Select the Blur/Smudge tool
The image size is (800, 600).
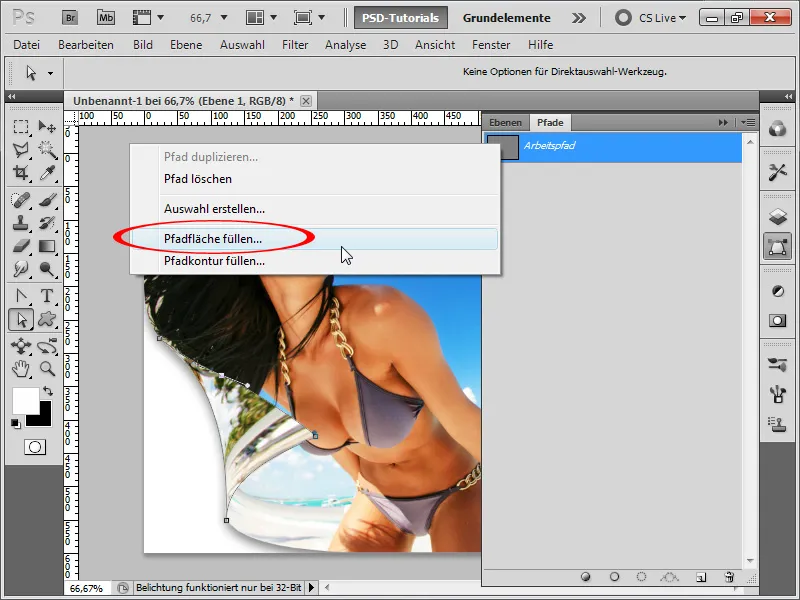[x=21, y=268]
